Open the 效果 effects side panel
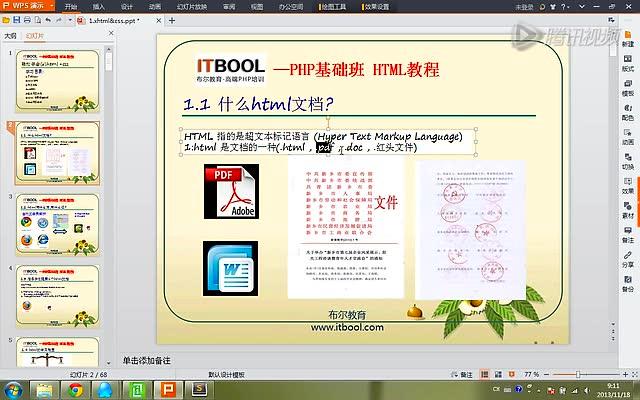Screen dimensions: 640x400 pos(628,187)
